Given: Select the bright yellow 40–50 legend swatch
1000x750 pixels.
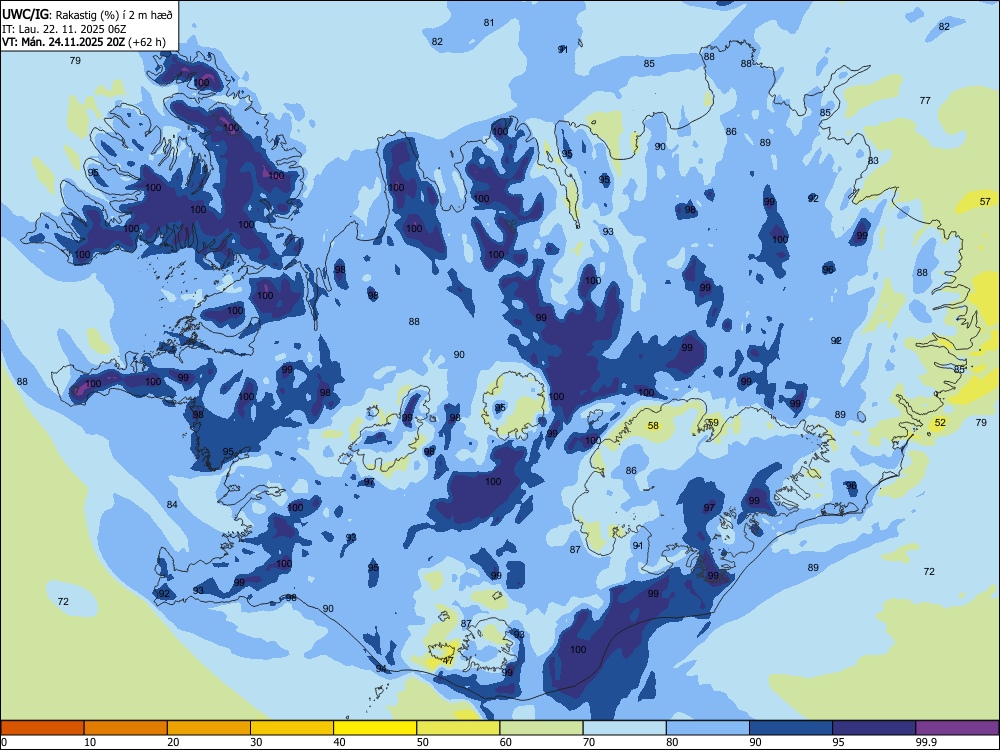Looking at the screenshot, I should (x=375, y=728).
